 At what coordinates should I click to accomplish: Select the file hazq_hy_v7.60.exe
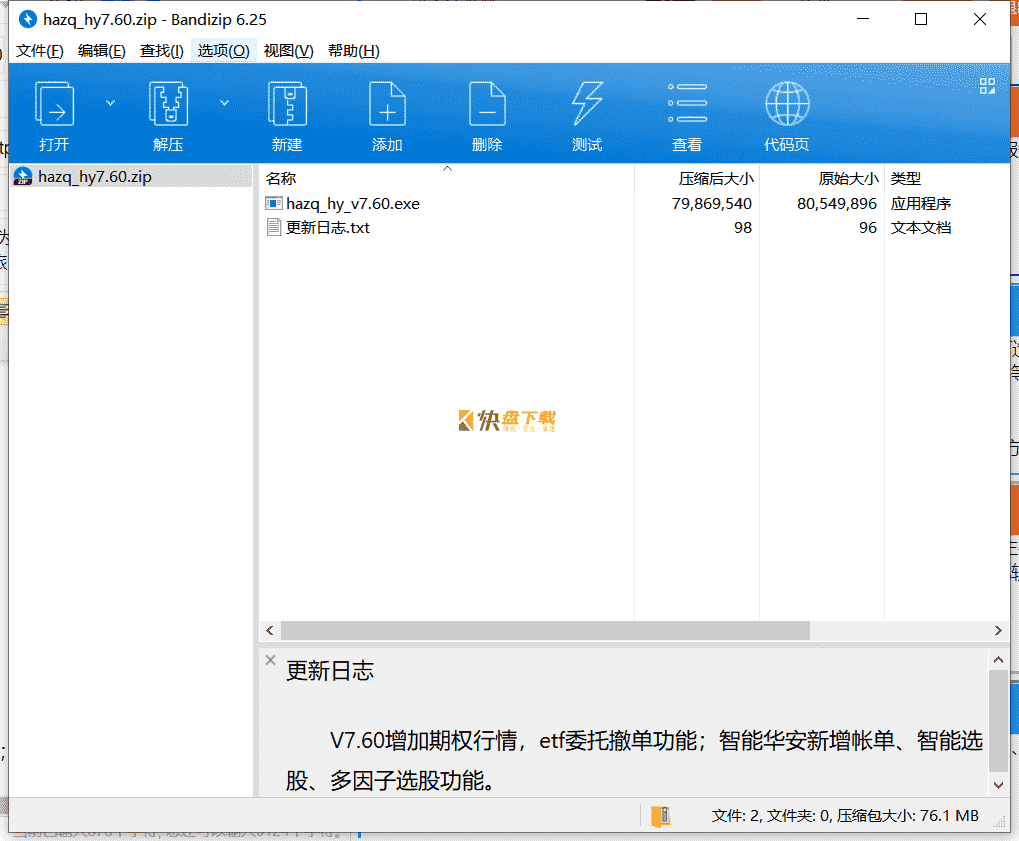353,204
